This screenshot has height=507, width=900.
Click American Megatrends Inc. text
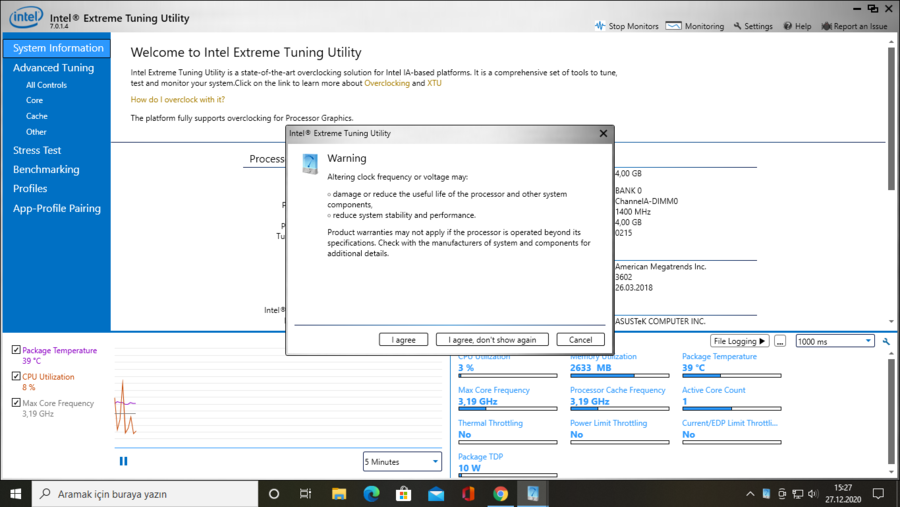click(x=661, y=266)
